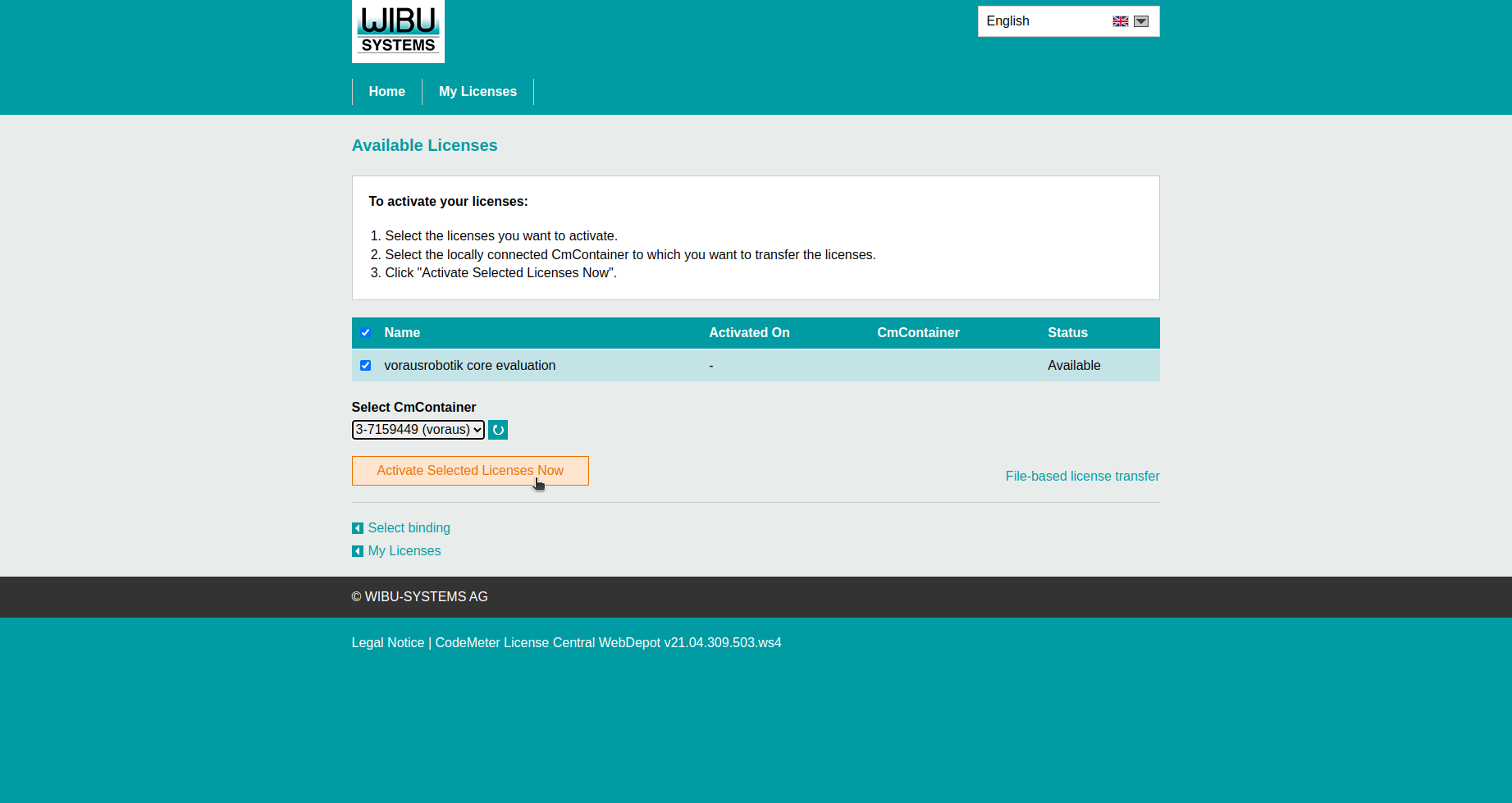Click the WIBU Systems logo
The width and height of the screenshot is (1512, 803).
[x=398, y=32]
